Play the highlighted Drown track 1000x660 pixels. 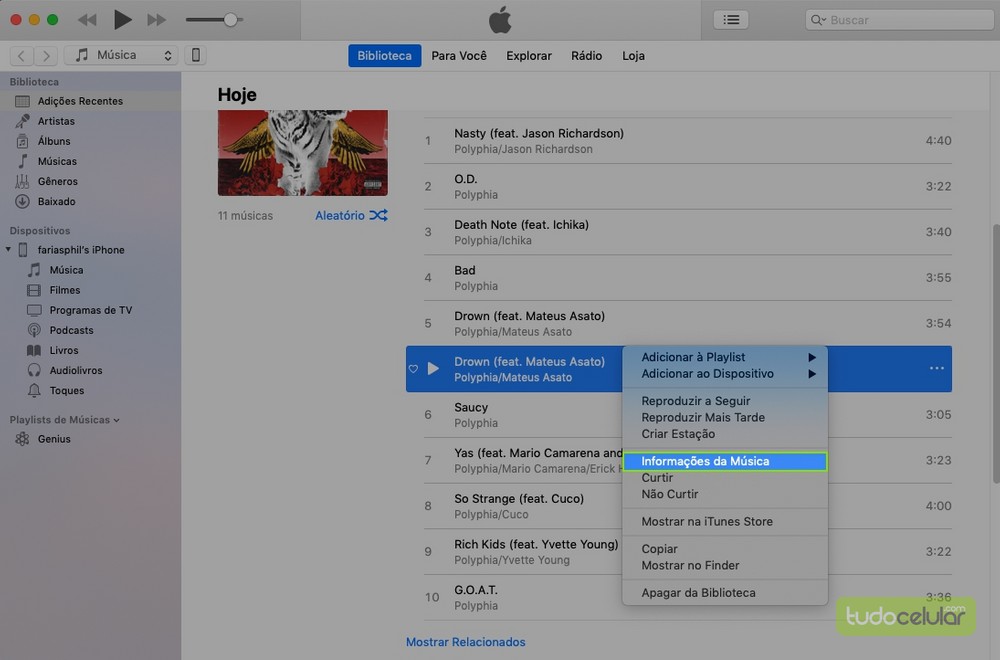(433, 369)
